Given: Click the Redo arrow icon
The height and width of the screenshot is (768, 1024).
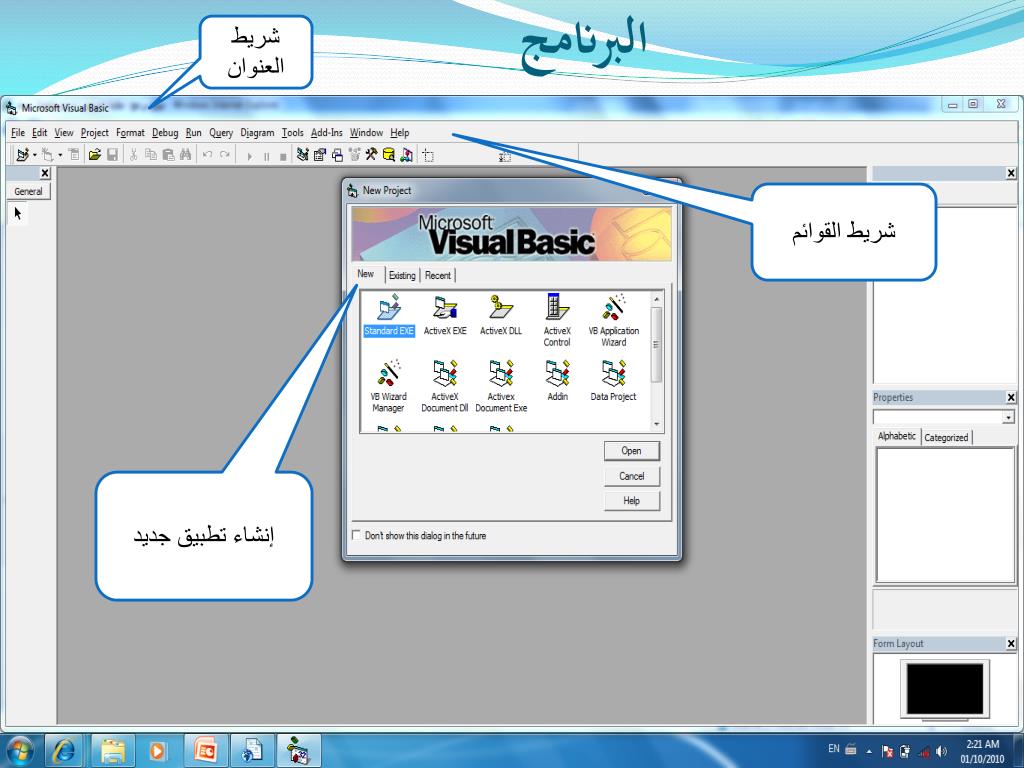Looking at the screenshot, I should 225,155.
